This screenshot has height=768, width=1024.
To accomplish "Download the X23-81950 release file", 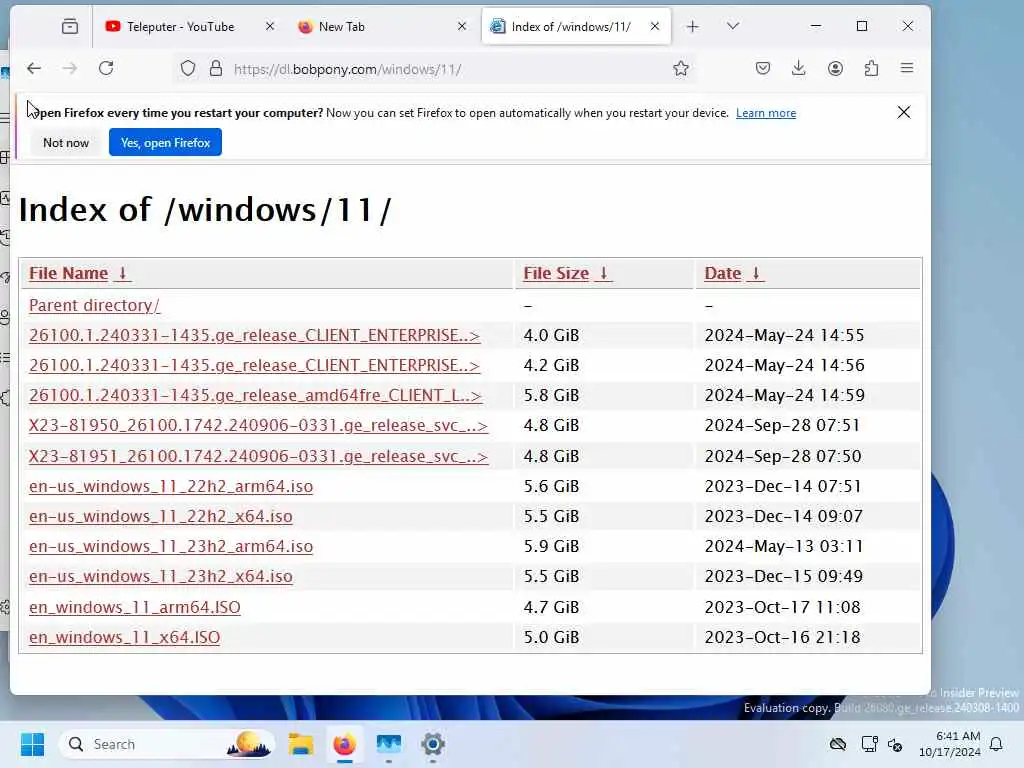I will (259, 426).
